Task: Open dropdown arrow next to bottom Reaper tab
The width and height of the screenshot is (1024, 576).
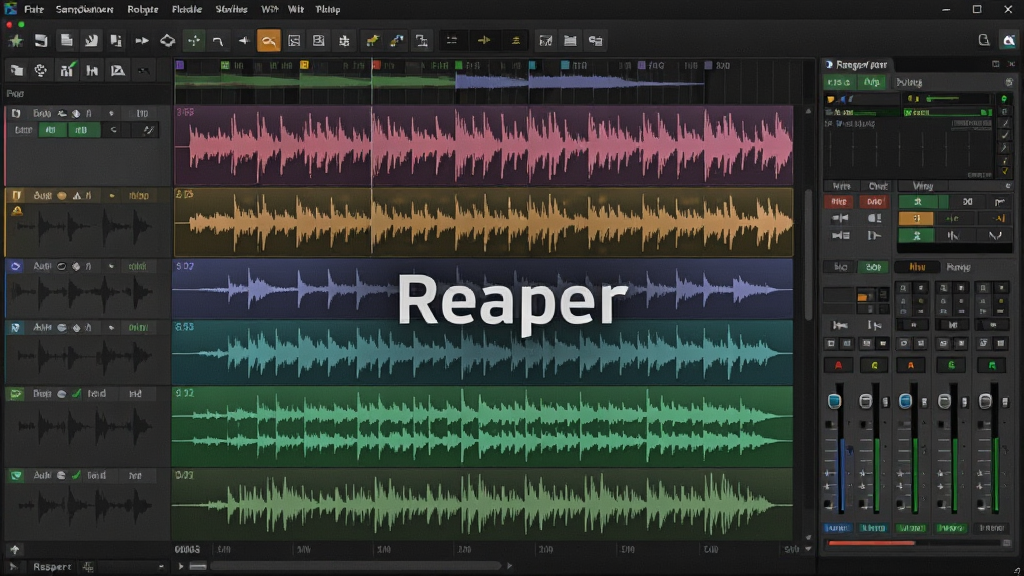Action: tap(161, 567)
